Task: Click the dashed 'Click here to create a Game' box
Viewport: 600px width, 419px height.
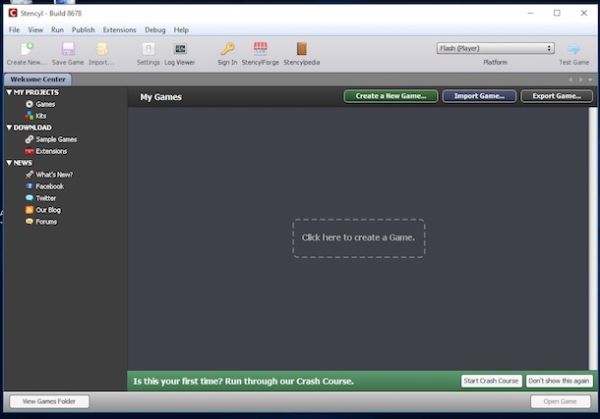Action: (358, 238)
